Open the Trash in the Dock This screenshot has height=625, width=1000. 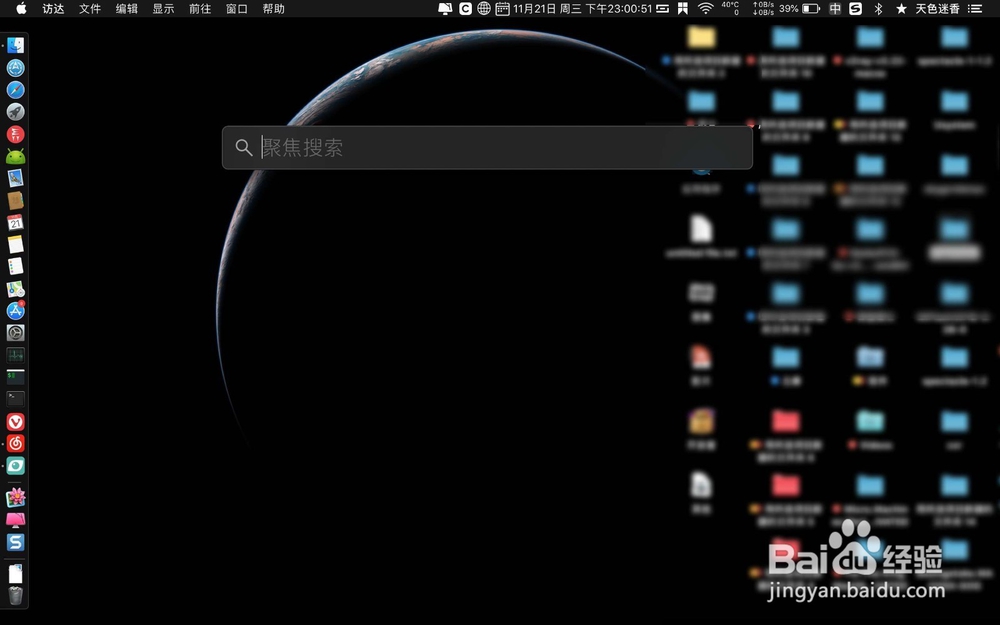coord(15,596)
